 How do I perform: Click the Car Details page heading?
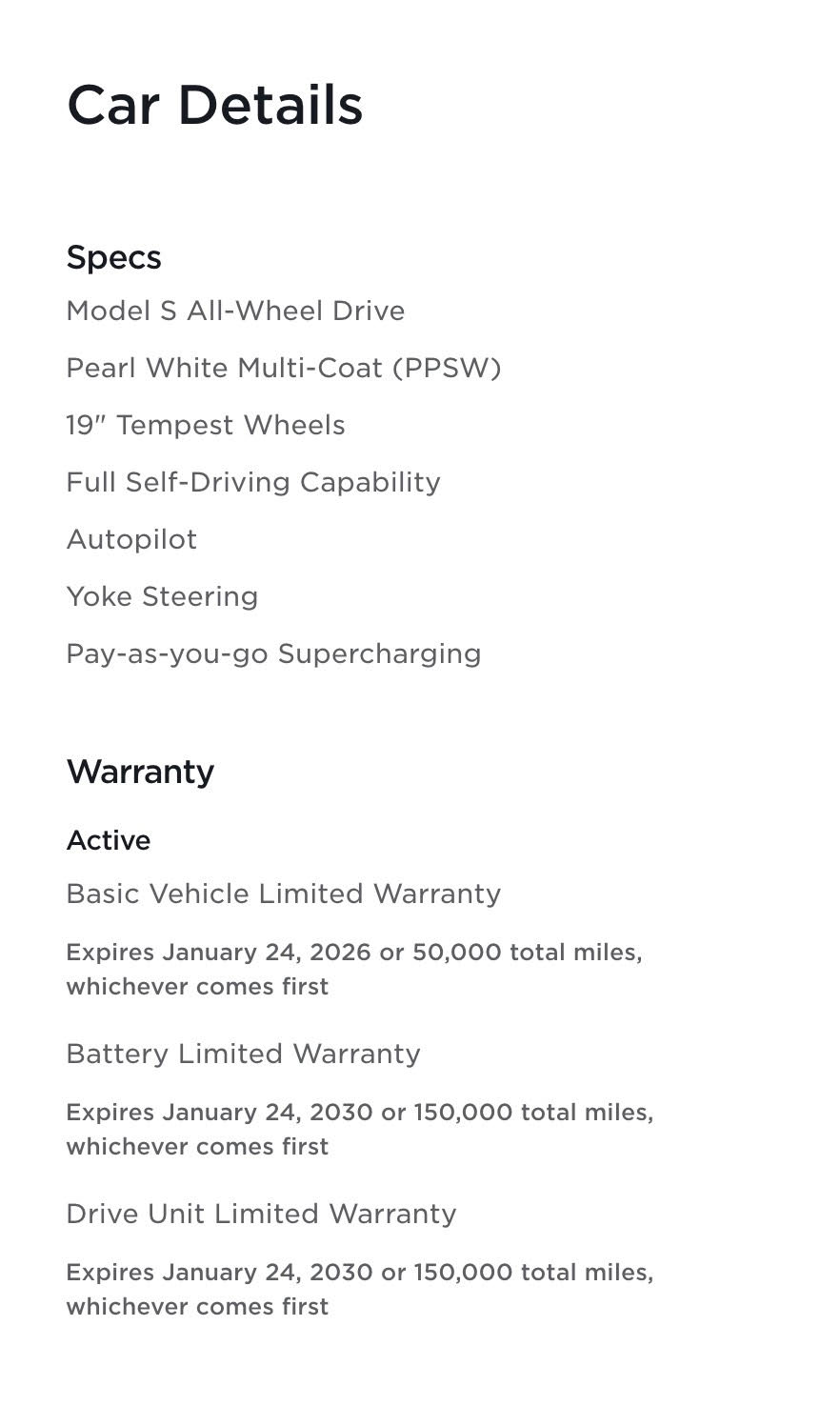(214, 105)
